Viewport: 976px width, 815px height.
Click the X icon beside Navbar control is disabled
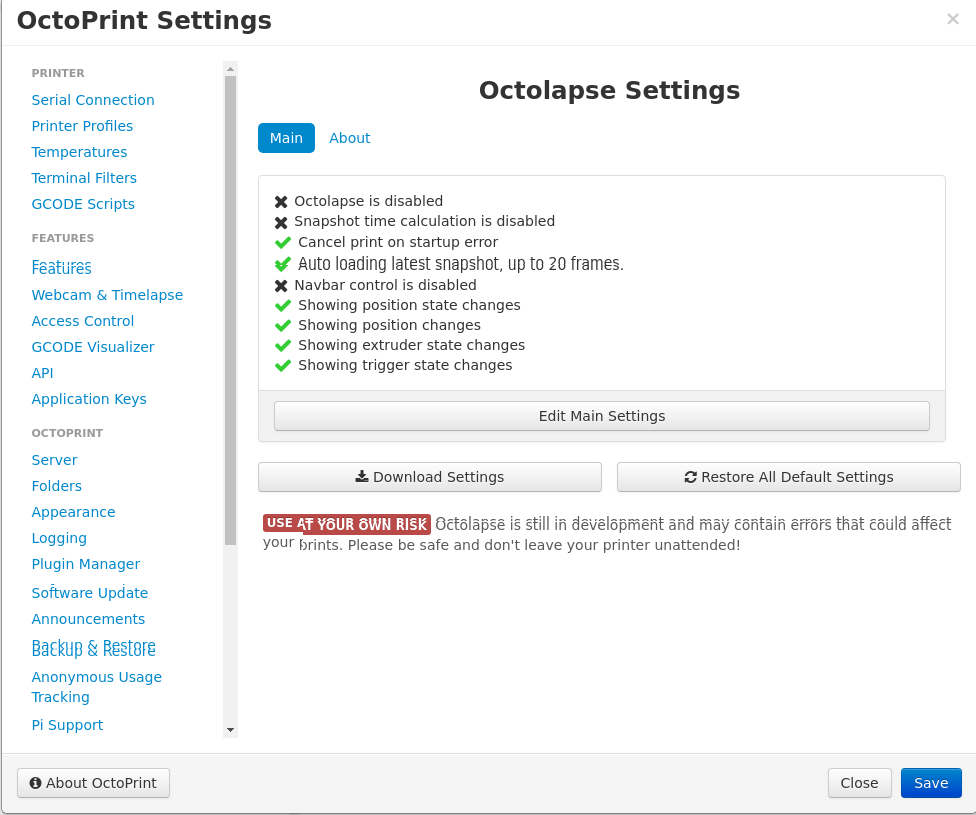282,285
